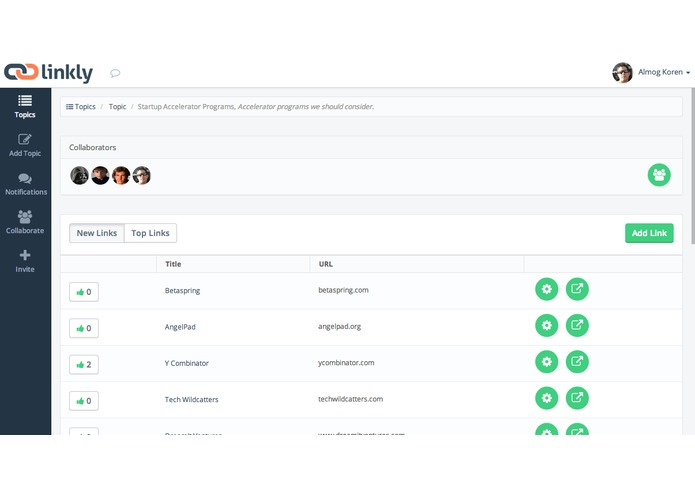Click the betaspring.com URL

pyautogui.click(x=344, y=290)
